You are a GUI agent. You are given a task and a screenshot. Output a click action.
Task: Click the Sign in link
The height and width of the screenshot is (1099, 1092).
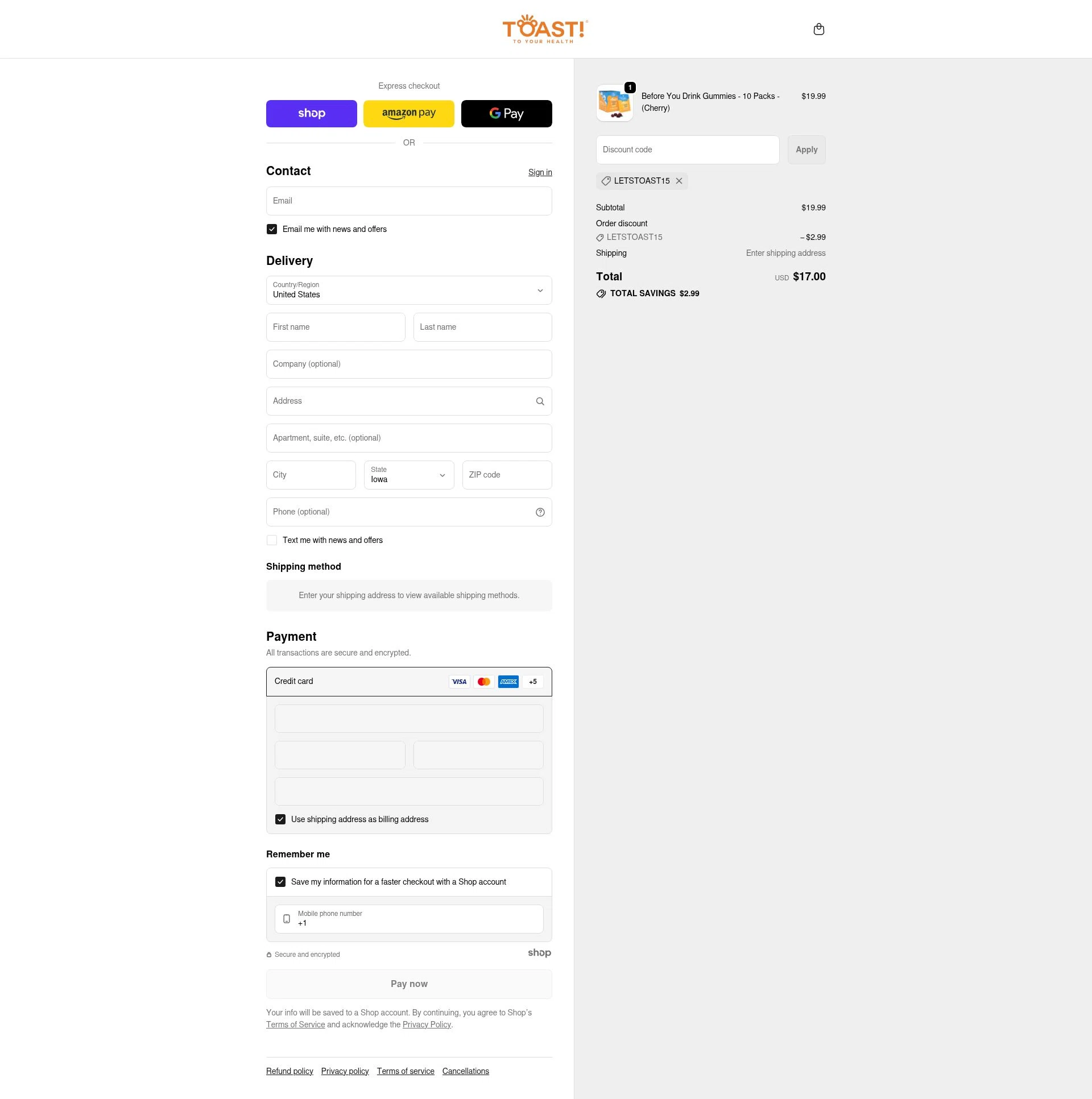[x=539, y=172]
